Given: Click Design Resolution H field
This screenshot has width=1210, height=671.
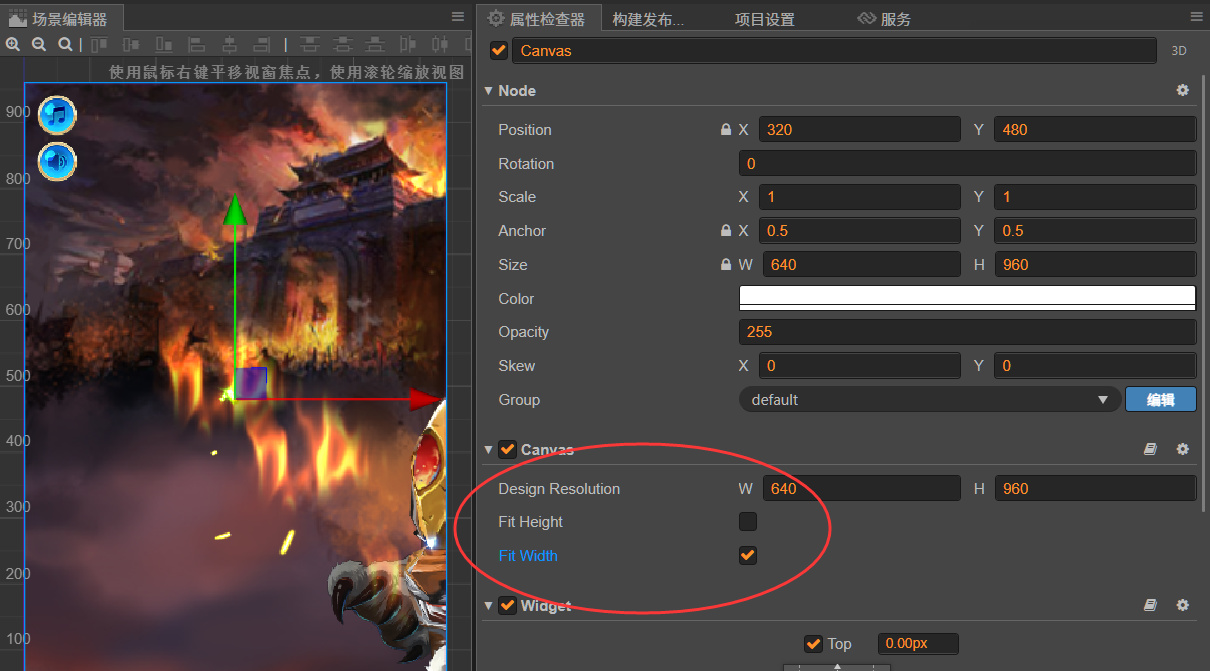Looking at the screenshot, I should [1095, 488].
